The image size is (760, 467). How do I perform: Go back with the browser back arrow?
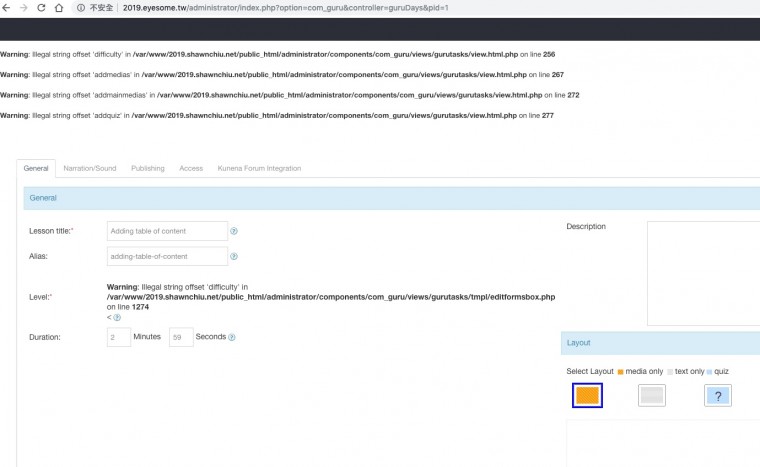(6, 8)
